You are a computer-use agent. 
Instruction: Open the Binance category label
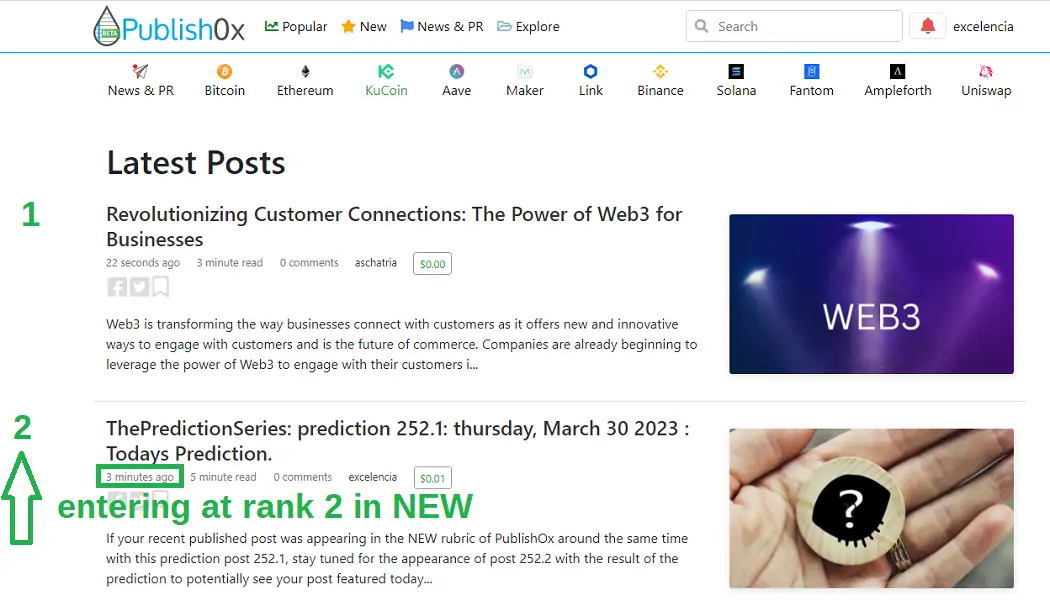pyautogui.click(x=660, y=90)
